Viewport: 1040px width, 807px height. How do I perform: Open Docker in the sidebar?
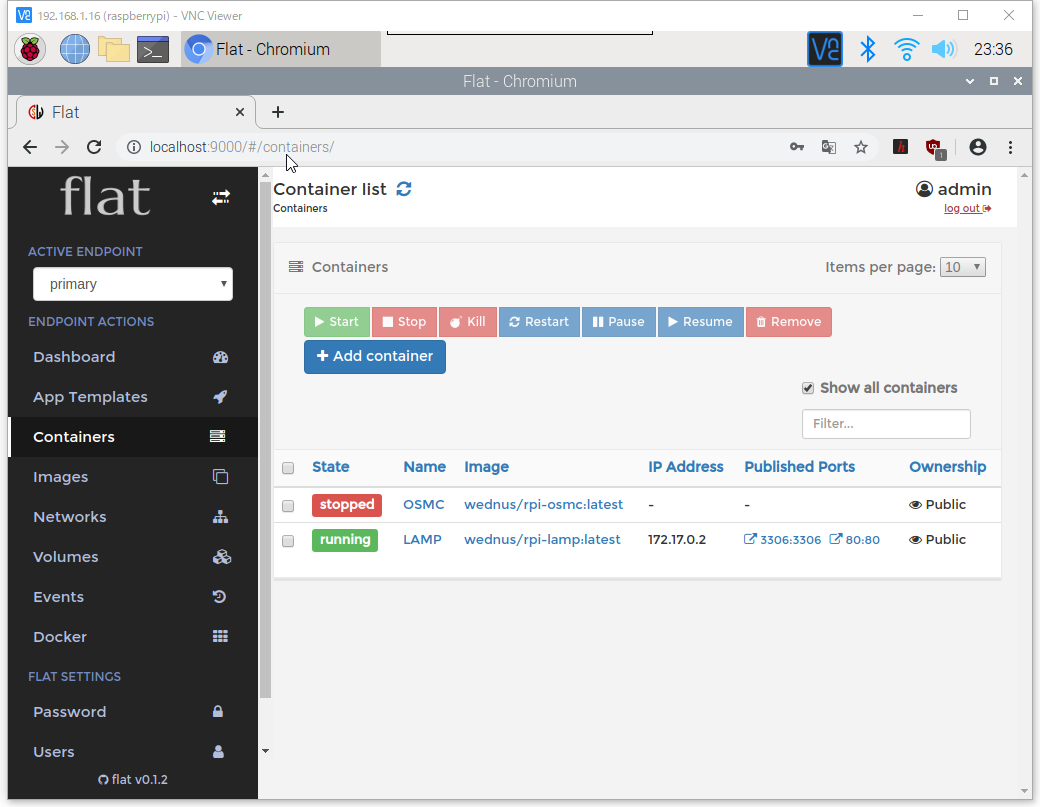coord(133,637)
